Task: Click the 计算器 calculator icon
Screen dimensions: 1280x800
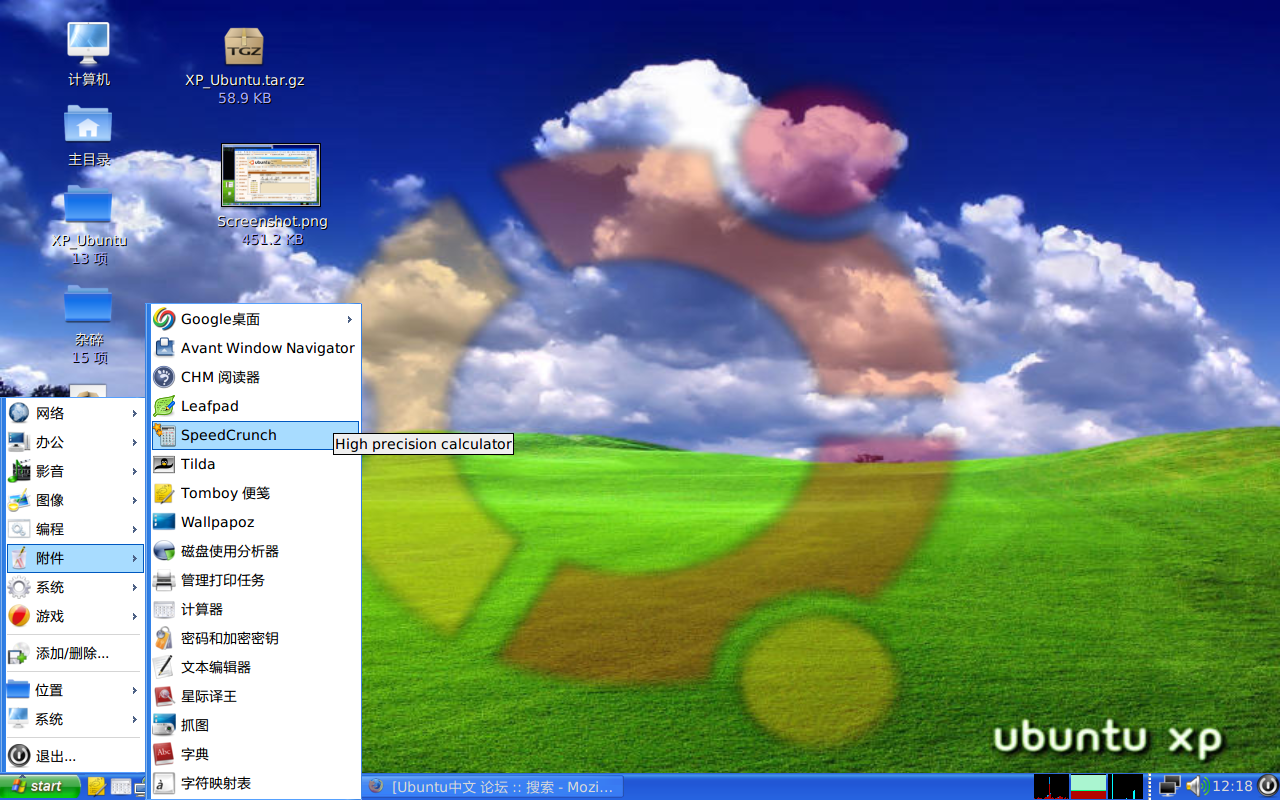Action: pos(164,609)
